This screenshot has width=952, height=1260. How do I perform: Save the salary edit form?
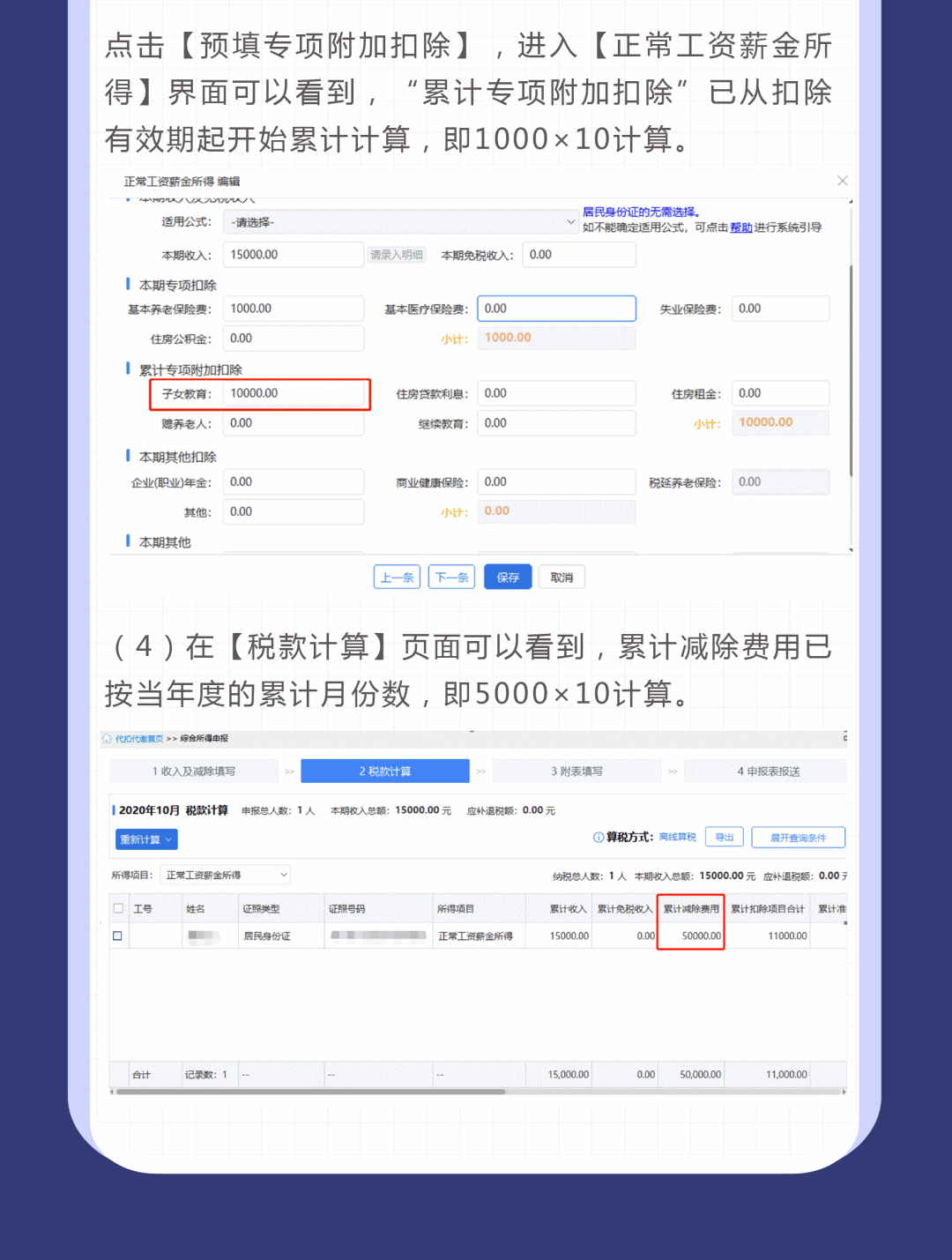(508, 578)
